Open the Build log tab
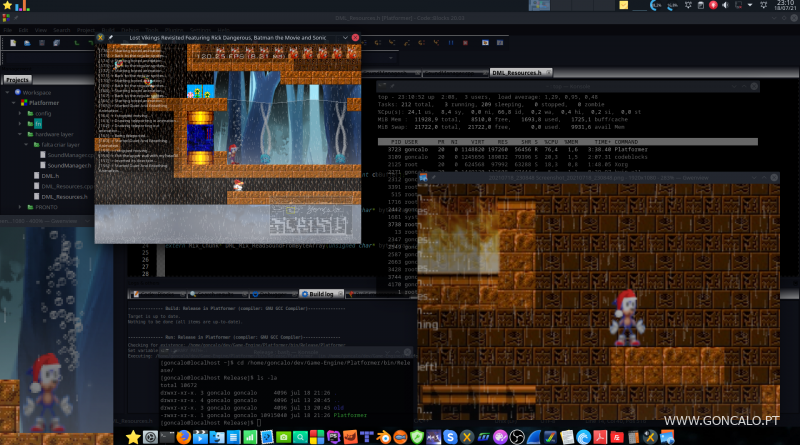Viewport: 800px width, 445px height. pos(322,294)
